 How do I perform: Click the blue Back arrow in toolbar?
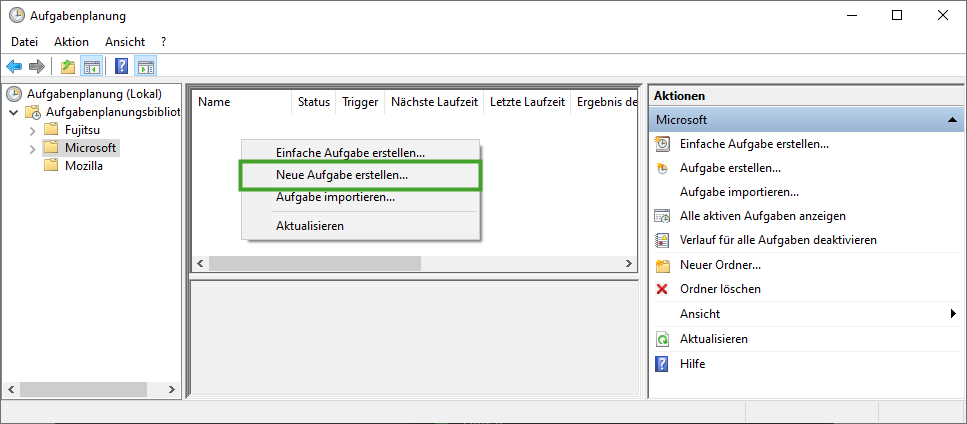14,67
